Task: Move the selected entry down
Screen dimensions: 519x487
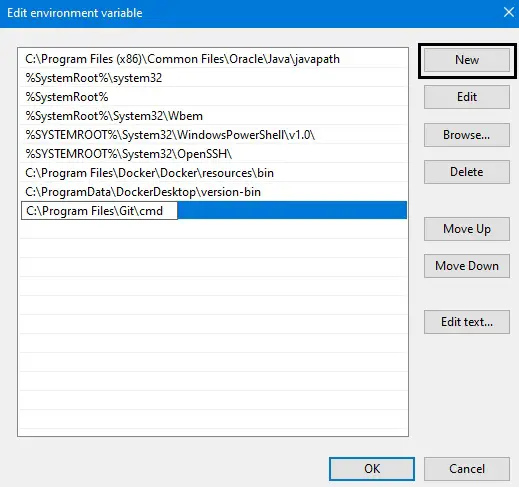Action: (467, 266)
